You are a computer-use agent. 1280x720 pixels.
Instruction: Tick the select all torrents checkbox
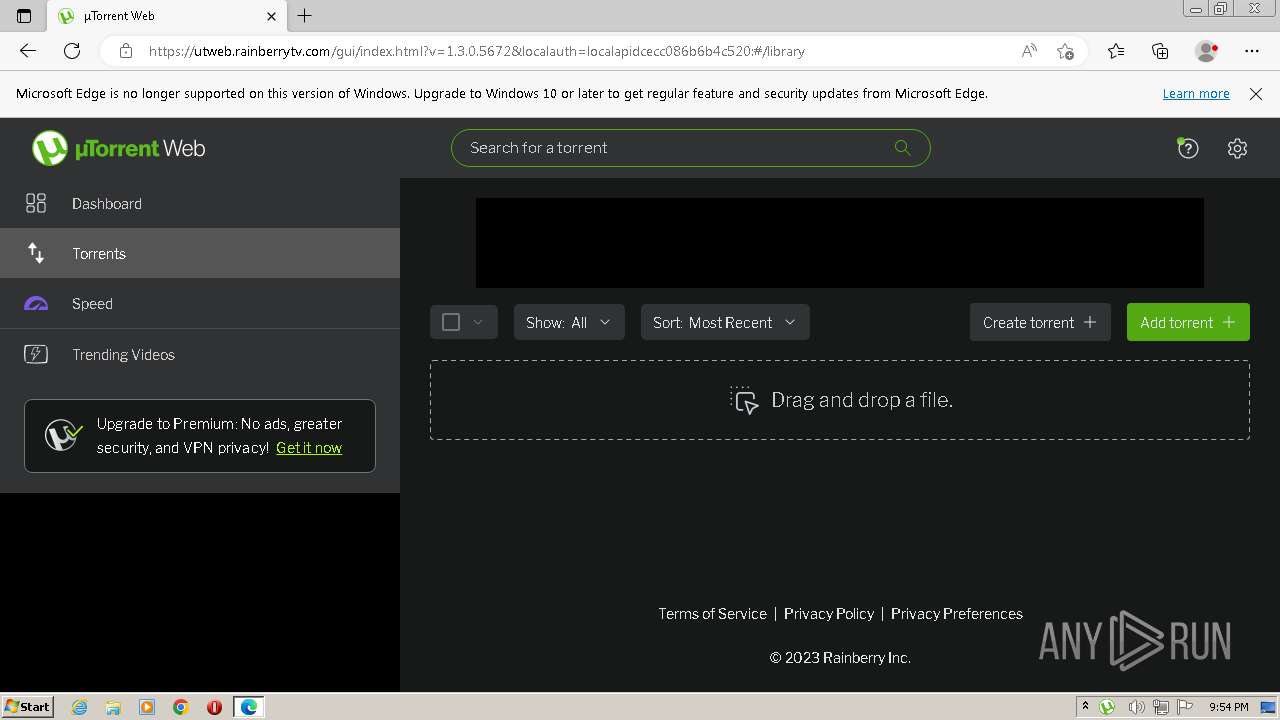[x=451, y=322]
